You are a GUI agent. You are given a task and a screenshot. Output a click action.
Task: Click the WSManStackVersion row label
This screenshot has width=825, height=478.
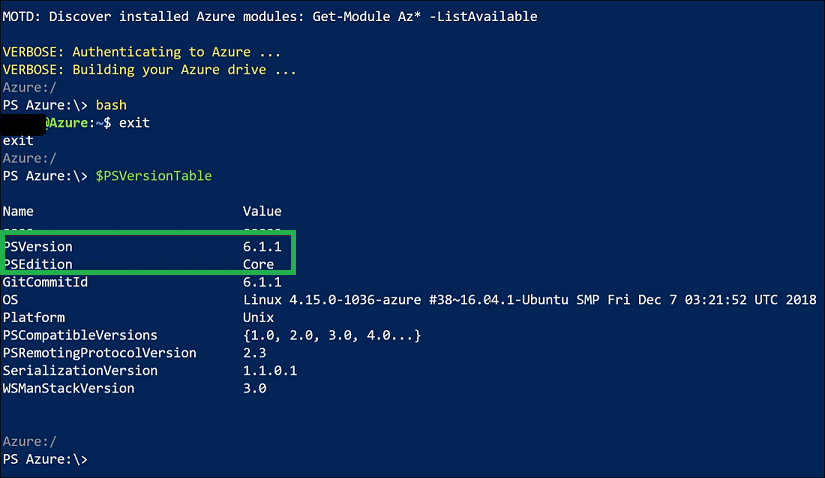click(68, 389)
